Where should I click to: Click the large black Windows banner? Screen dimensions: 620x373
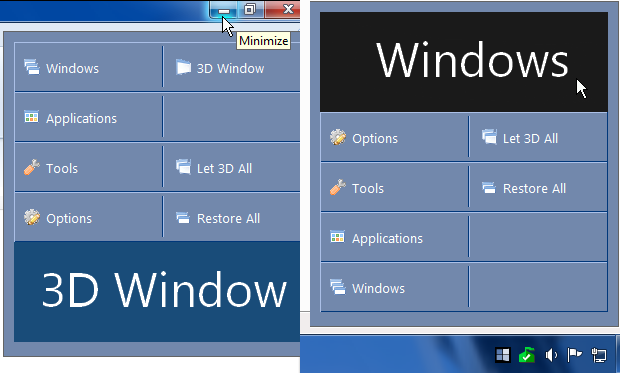(x=464, y=62)
